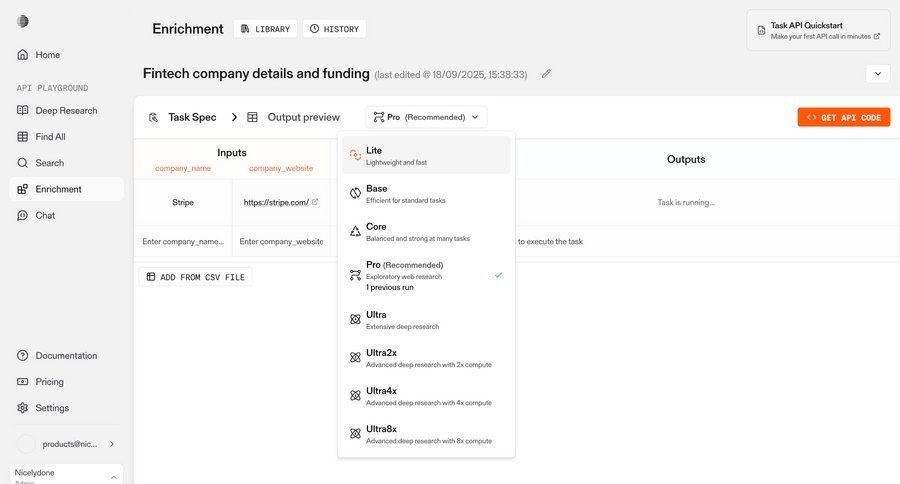Expand the products account switcher chevron
This screenshot has height=484, width=900.
[111, 444]
